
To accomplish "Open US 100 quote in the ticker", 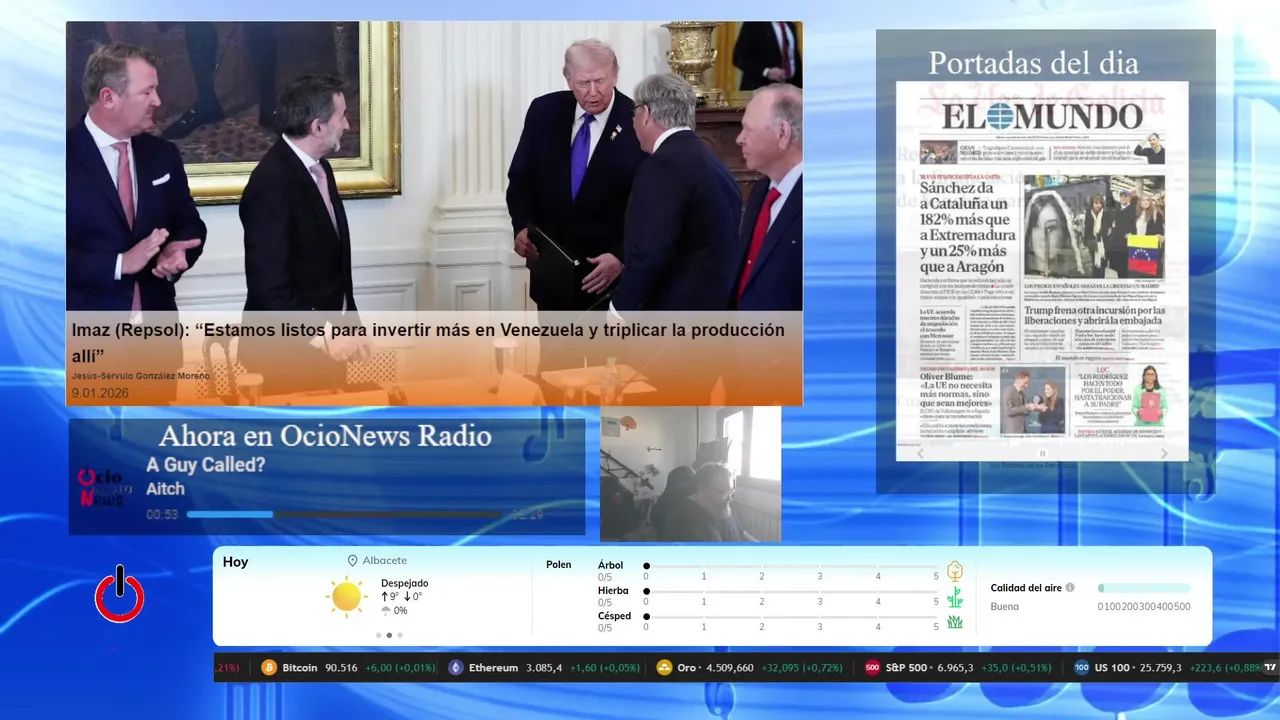I will [1166, 668].
